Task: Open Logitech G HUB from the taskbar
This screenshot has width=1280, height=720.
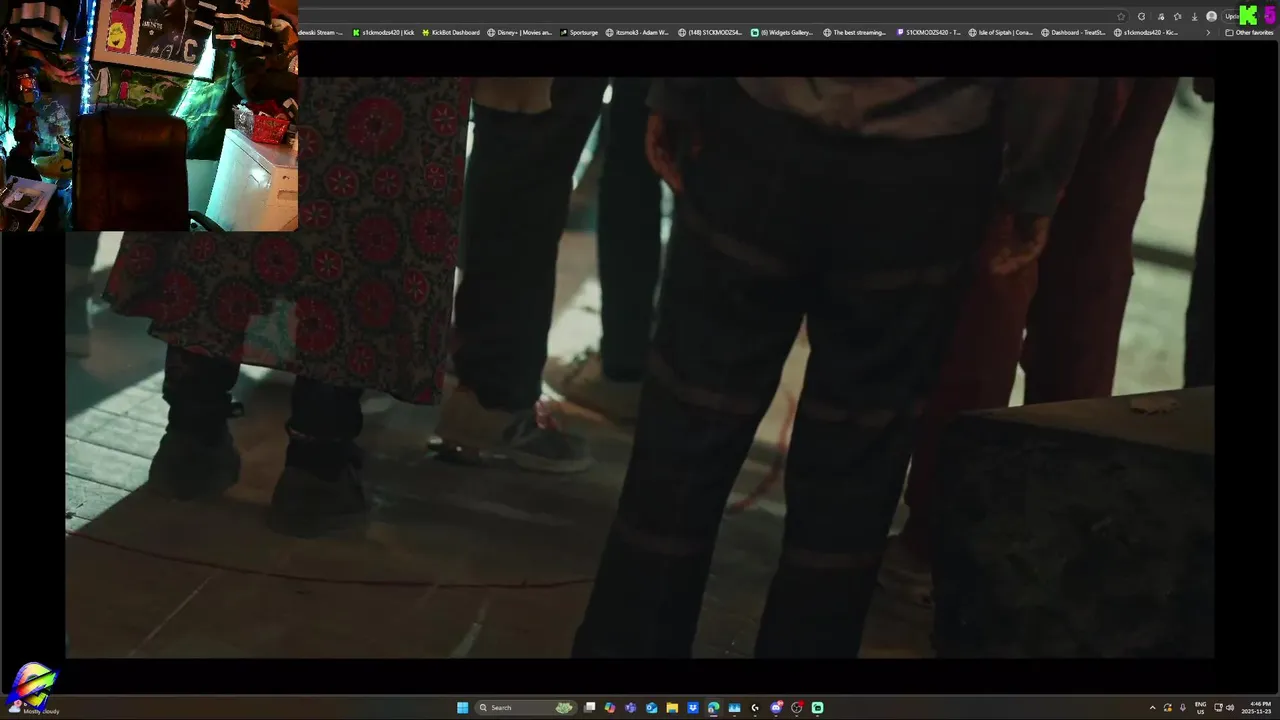Action: [x=755, y=708]
